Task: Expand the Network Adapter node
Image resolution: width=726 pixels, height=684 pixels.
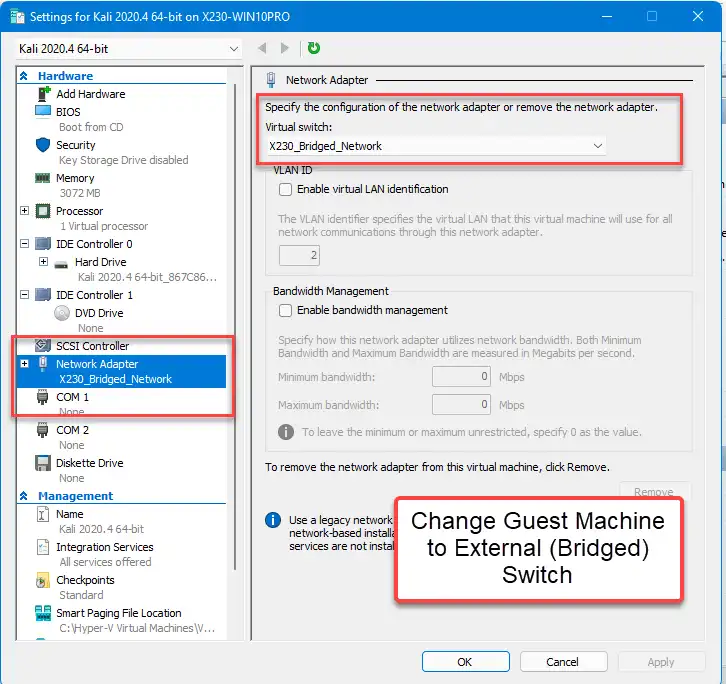Action: (x=25, y=364)
